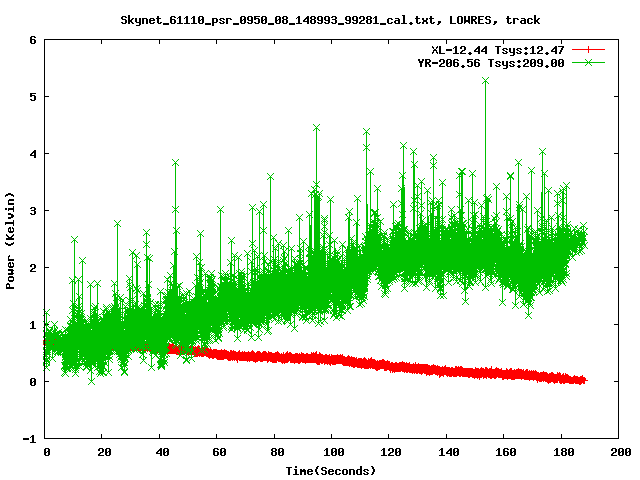Click the 100 tick label on the x-axis
The width and height of the screenshot is (640, 480).
point(332,453)
